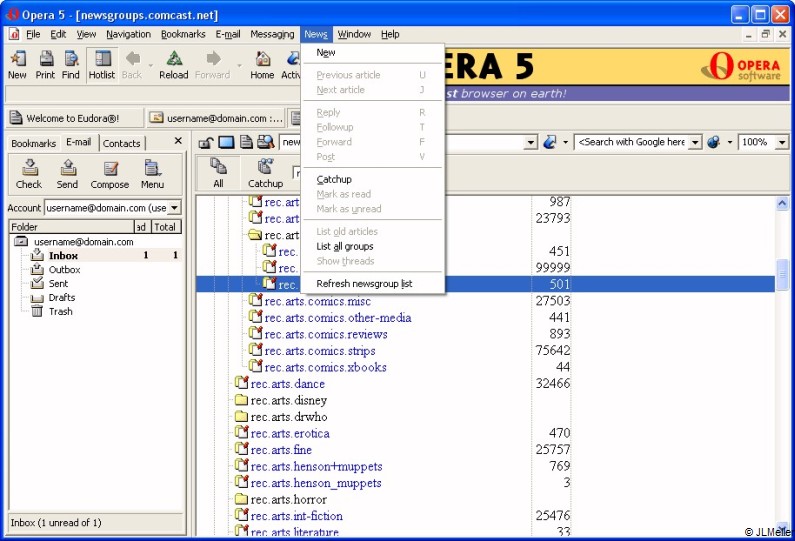
Task: Switch to the Contacts hotlist tab
Action: point(122,143)
